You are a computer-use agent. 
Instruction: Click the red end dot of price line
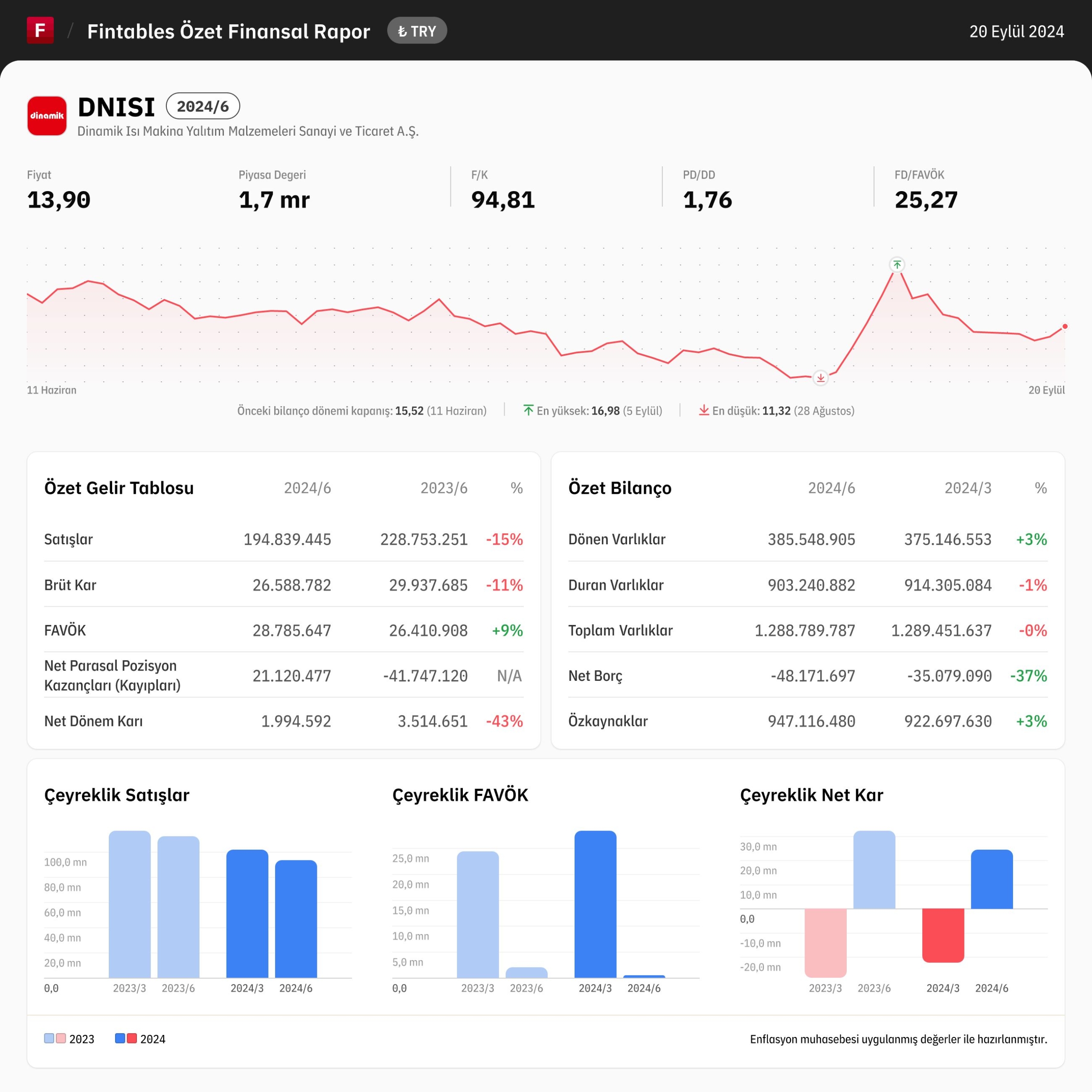click(1065, 326)
